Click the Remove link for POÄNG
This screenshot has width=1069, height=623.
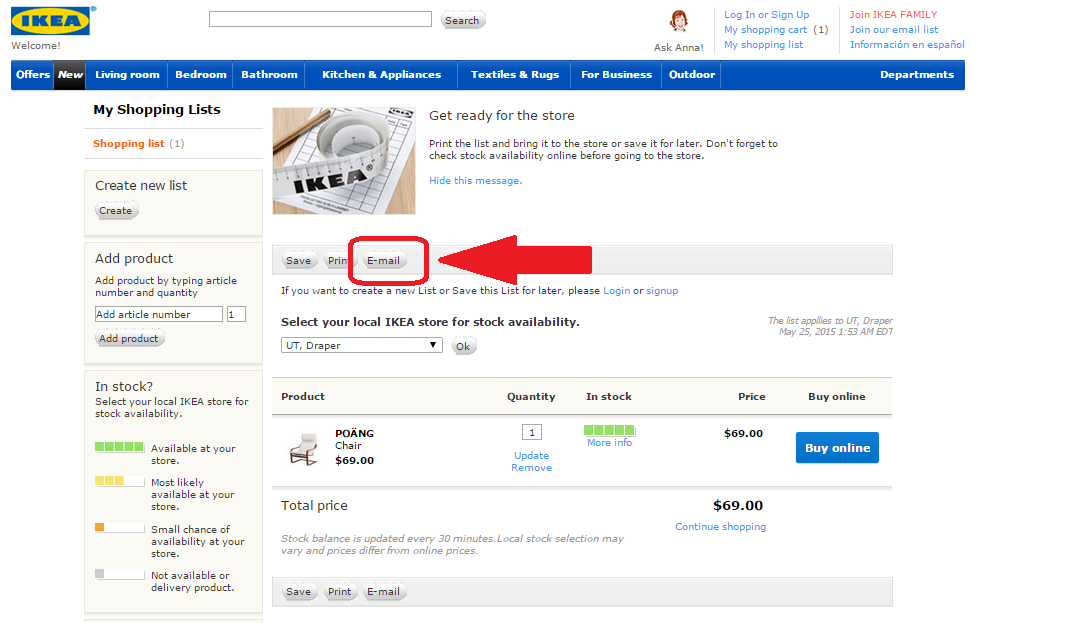pyautogui.click(x=531, y=468)
